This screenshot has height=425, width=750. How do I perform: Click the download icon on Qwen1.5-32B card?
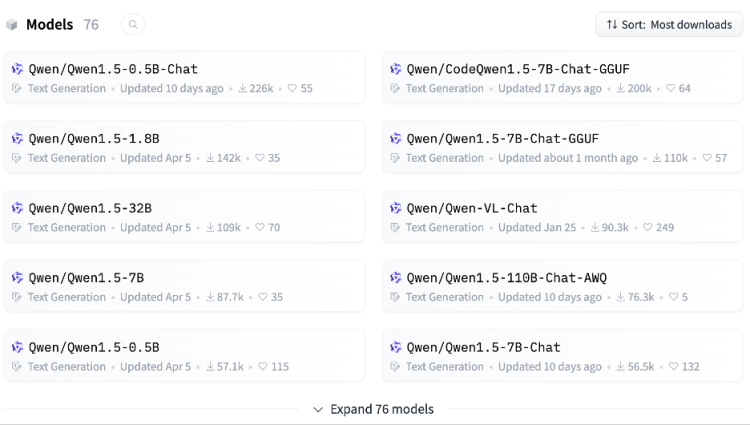[210, 227]
